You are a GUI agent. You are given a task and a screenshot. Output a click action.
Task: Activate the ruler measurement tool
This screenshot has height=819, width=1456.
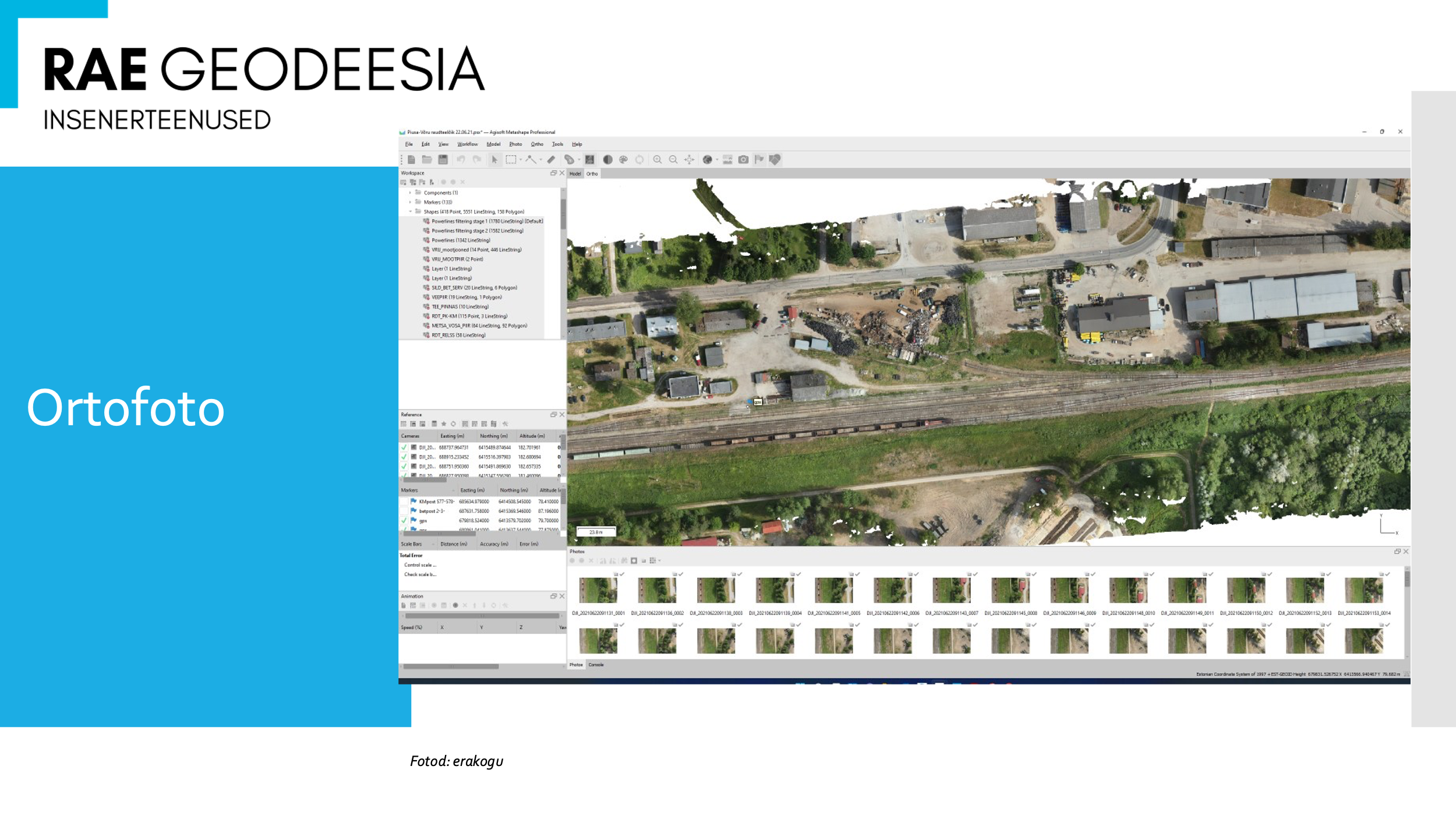[x=551, y=160]
